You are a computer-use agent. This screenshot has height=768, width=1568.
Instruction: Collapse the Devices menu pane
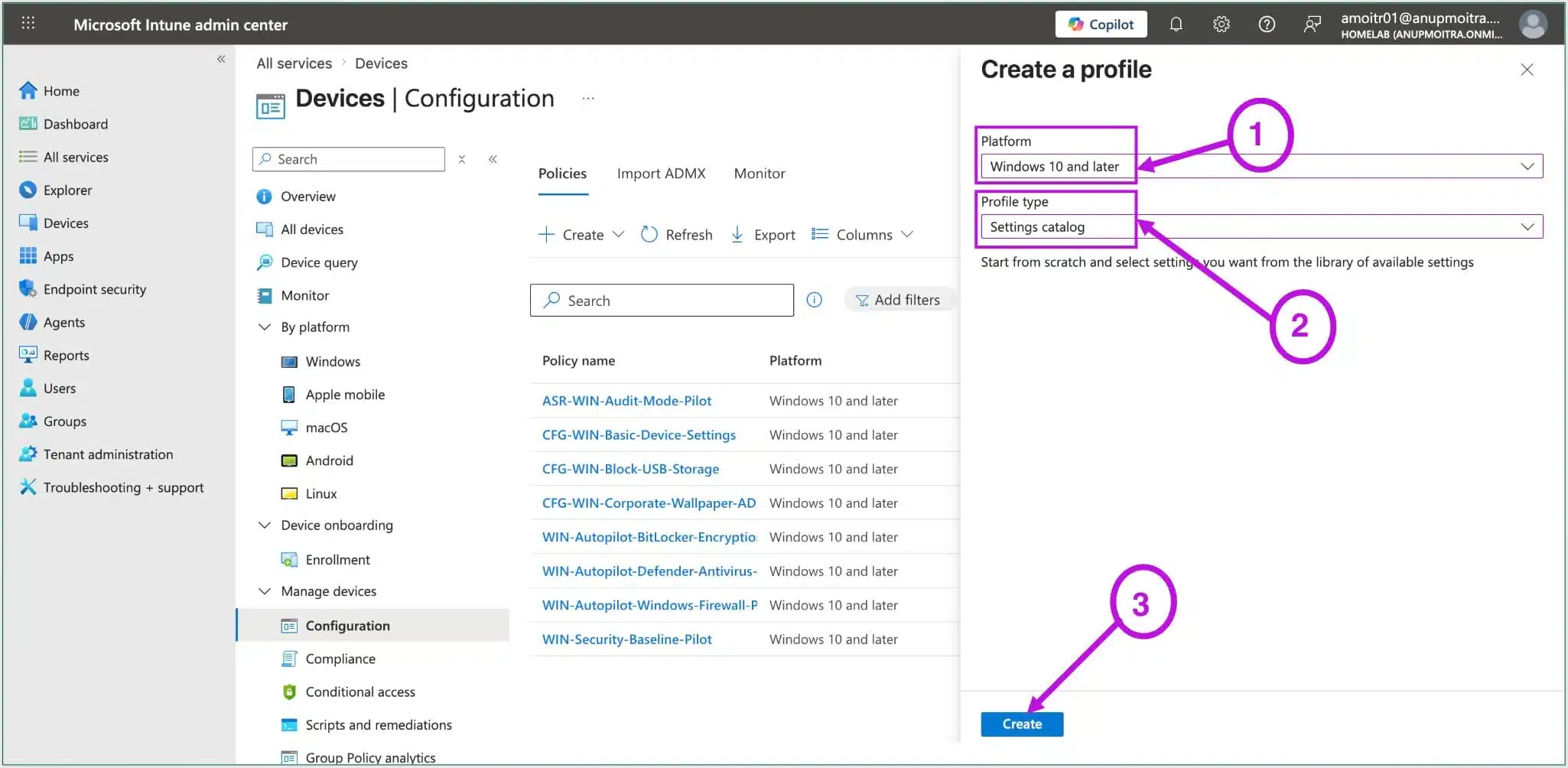[493, 159]
